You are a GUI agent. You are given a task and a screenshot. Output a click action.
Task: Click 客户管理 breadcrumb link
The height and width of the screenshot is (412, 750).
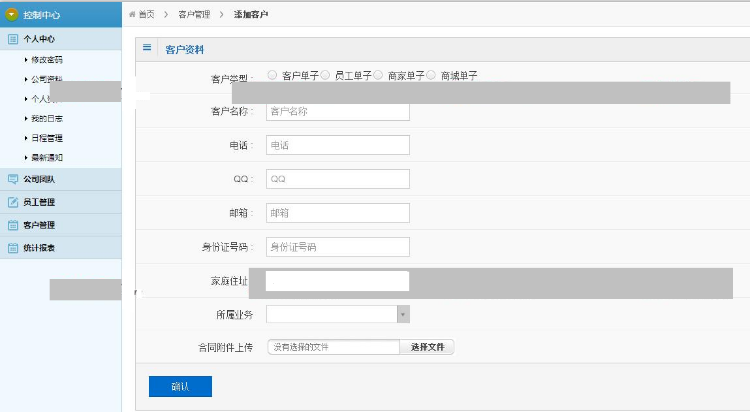pos(194,14)
